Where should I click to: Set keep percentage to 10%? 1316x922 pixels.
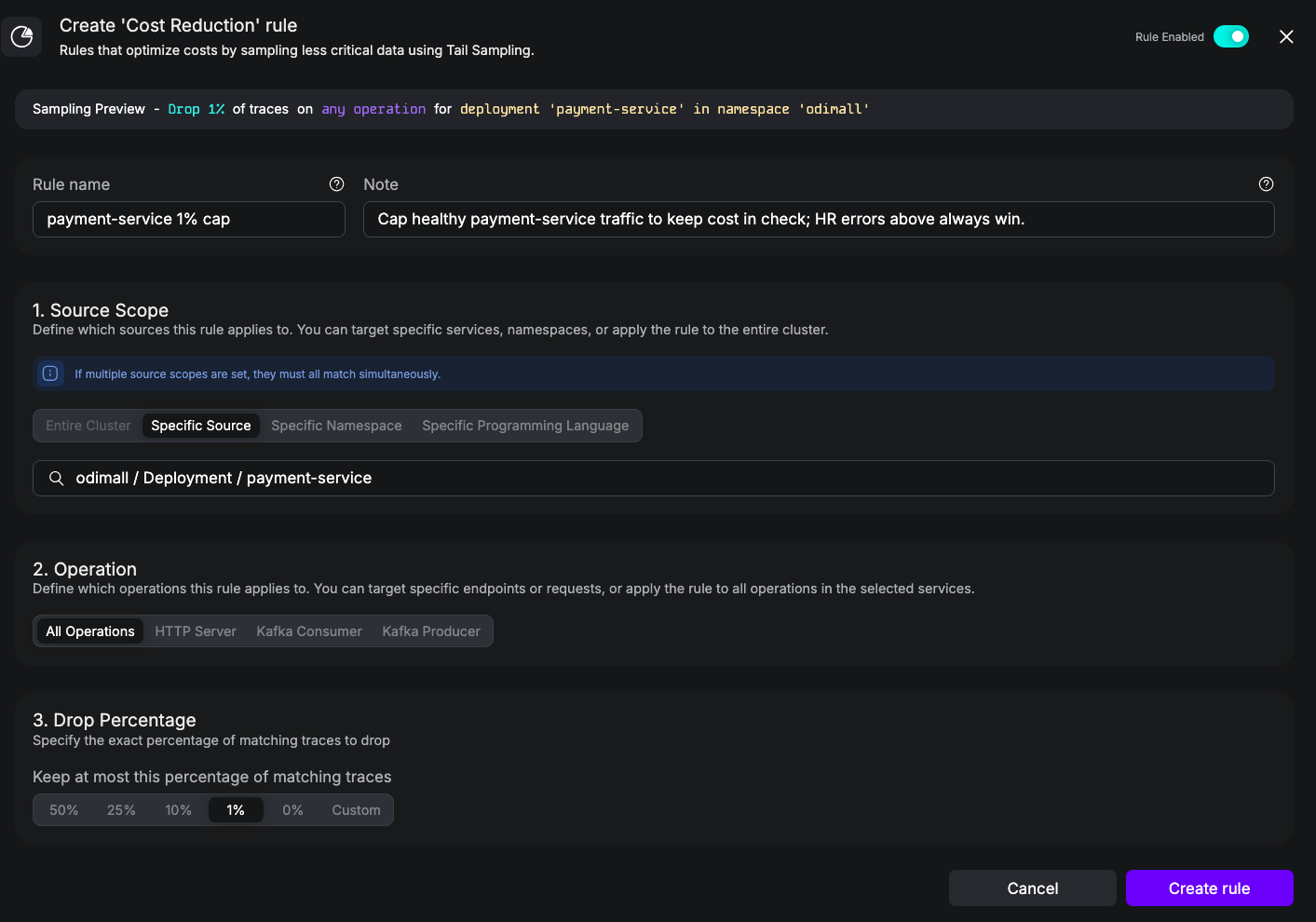pyautogui.click(x=179, y=810)
